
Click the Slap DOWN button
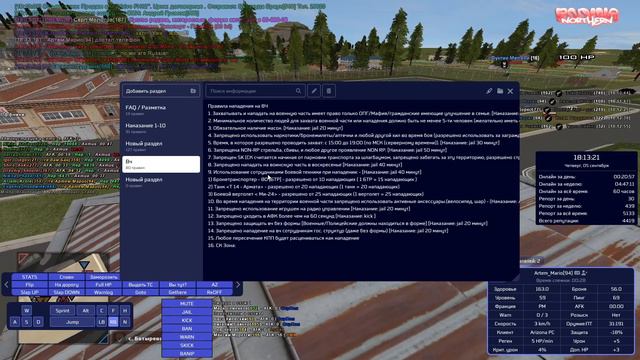pos(67,292)
